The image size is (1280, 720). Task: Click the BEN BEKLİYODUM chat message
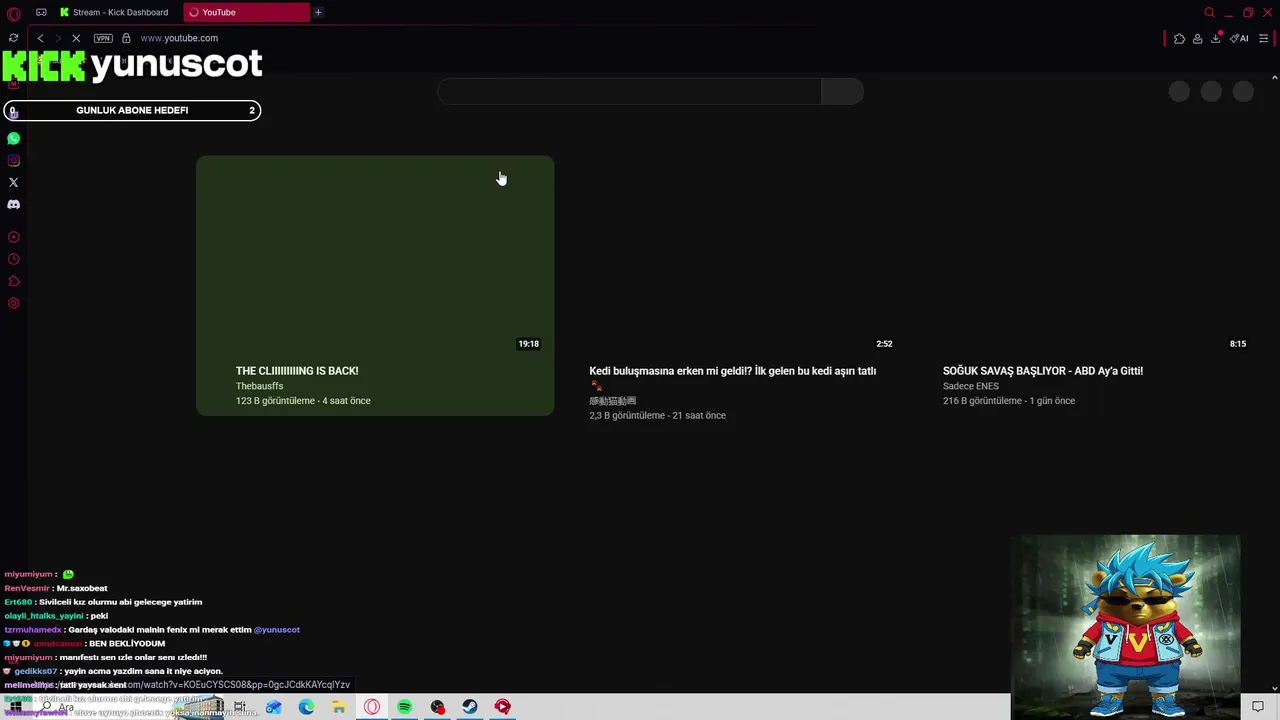pos(127,644)
